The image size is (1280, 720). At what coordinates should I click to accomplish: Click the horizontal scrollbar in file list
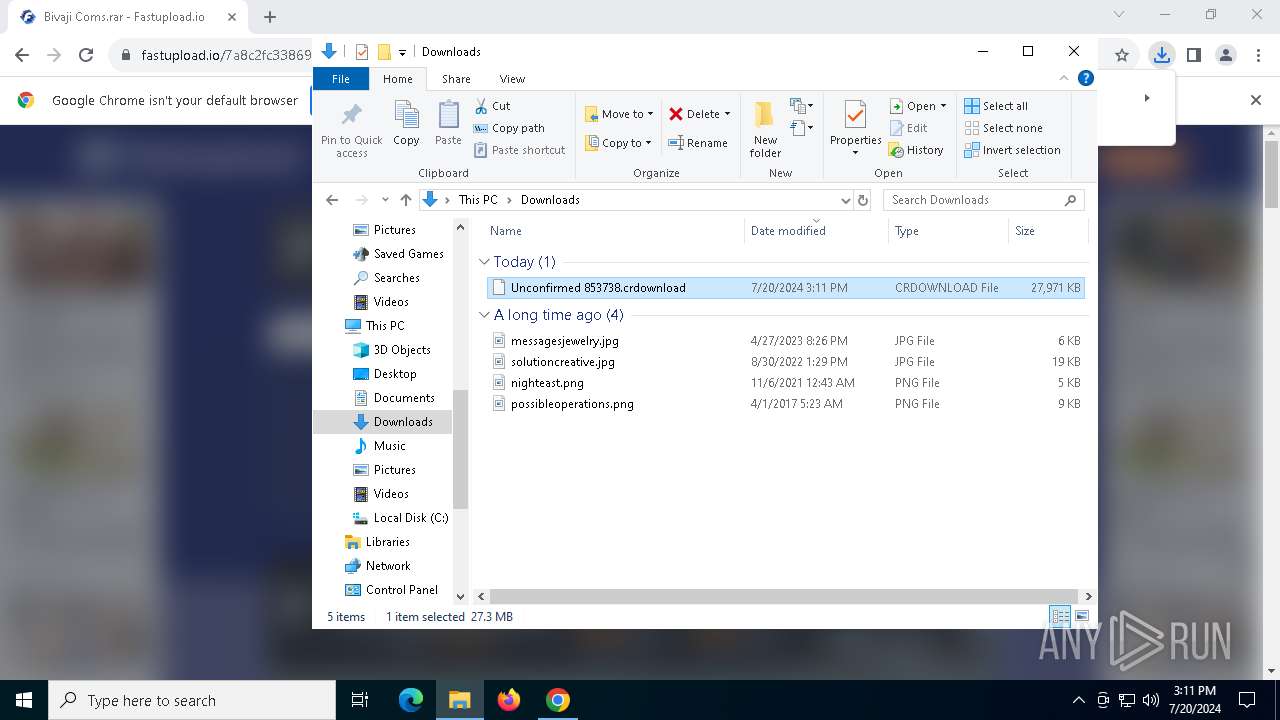click(783, 596)
